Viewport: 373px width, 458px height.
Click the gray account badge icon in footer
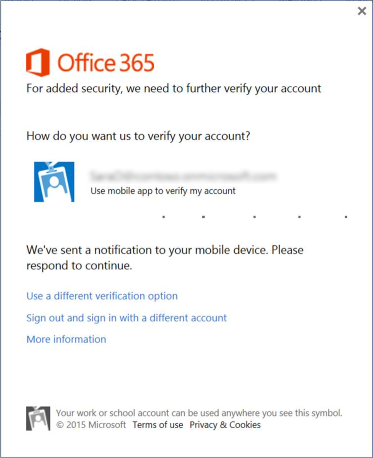(x=38, y=418)
